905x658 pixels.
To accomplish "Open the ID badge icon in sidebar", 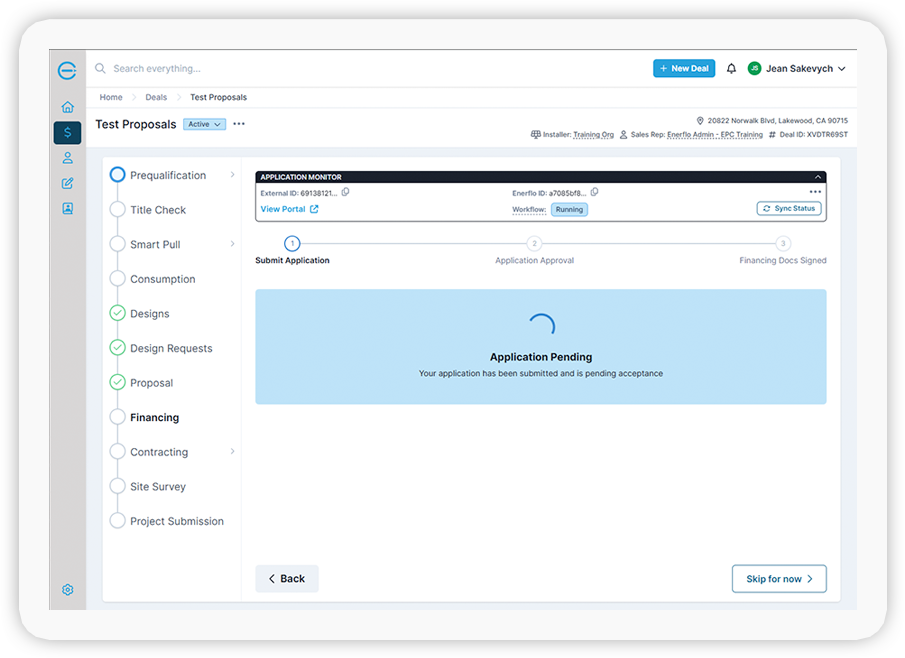I will click(x=67, y=207).
